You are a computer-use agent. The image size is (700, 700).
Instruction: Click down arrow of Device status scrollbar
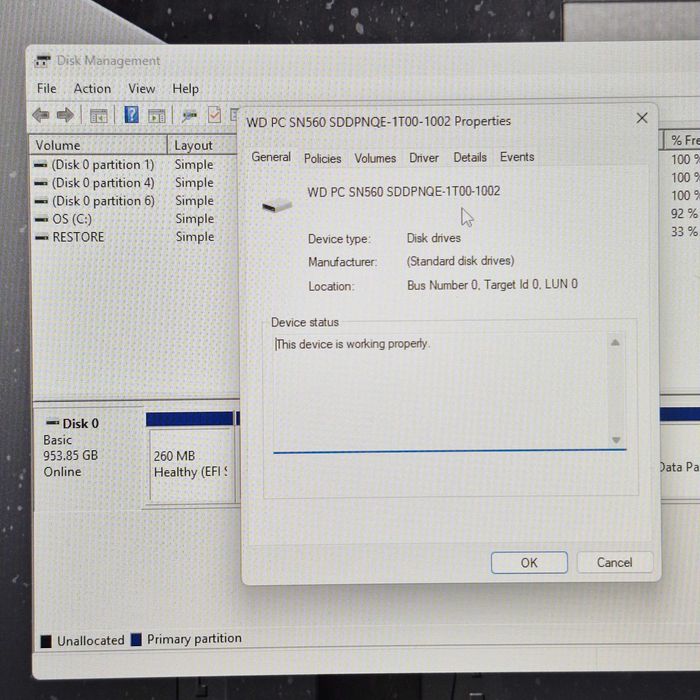click(616, 440)
